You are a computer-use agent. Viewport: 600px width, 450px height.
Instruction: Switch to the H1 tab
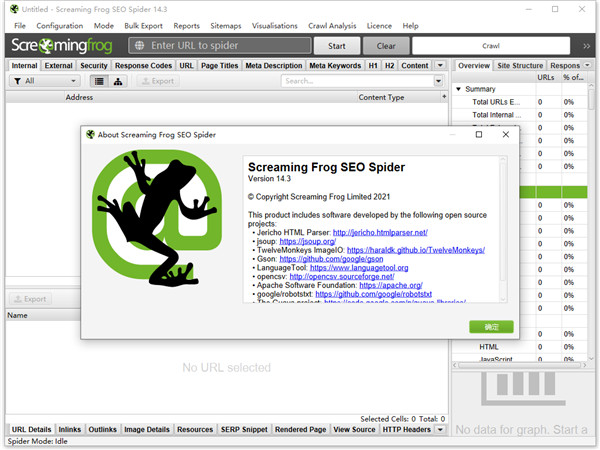pyautogui.click(x=373, y=65)
